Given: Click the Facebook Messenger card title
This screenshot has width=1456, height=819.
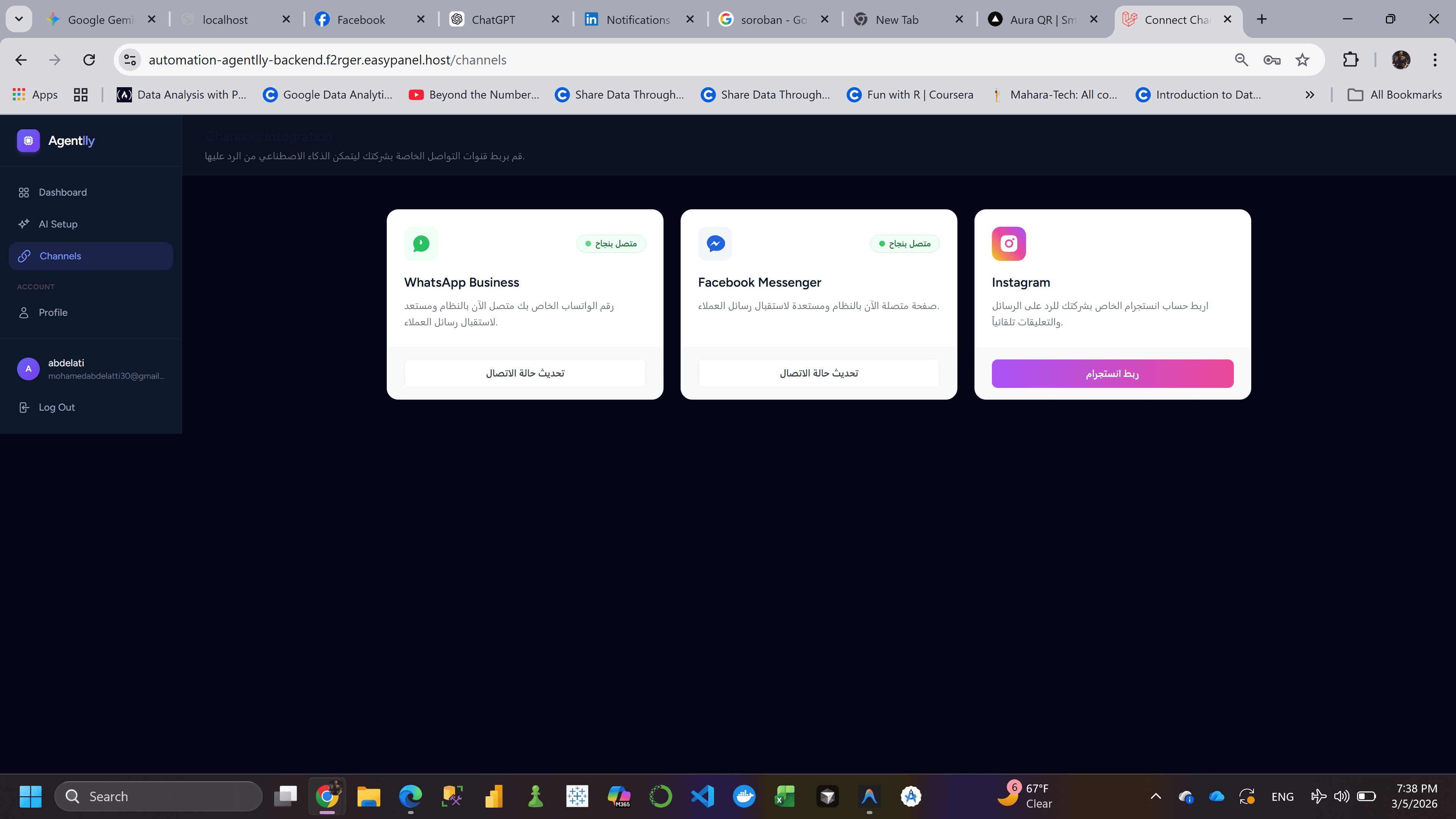Looking at the screenshot, I should coord(759,282).
